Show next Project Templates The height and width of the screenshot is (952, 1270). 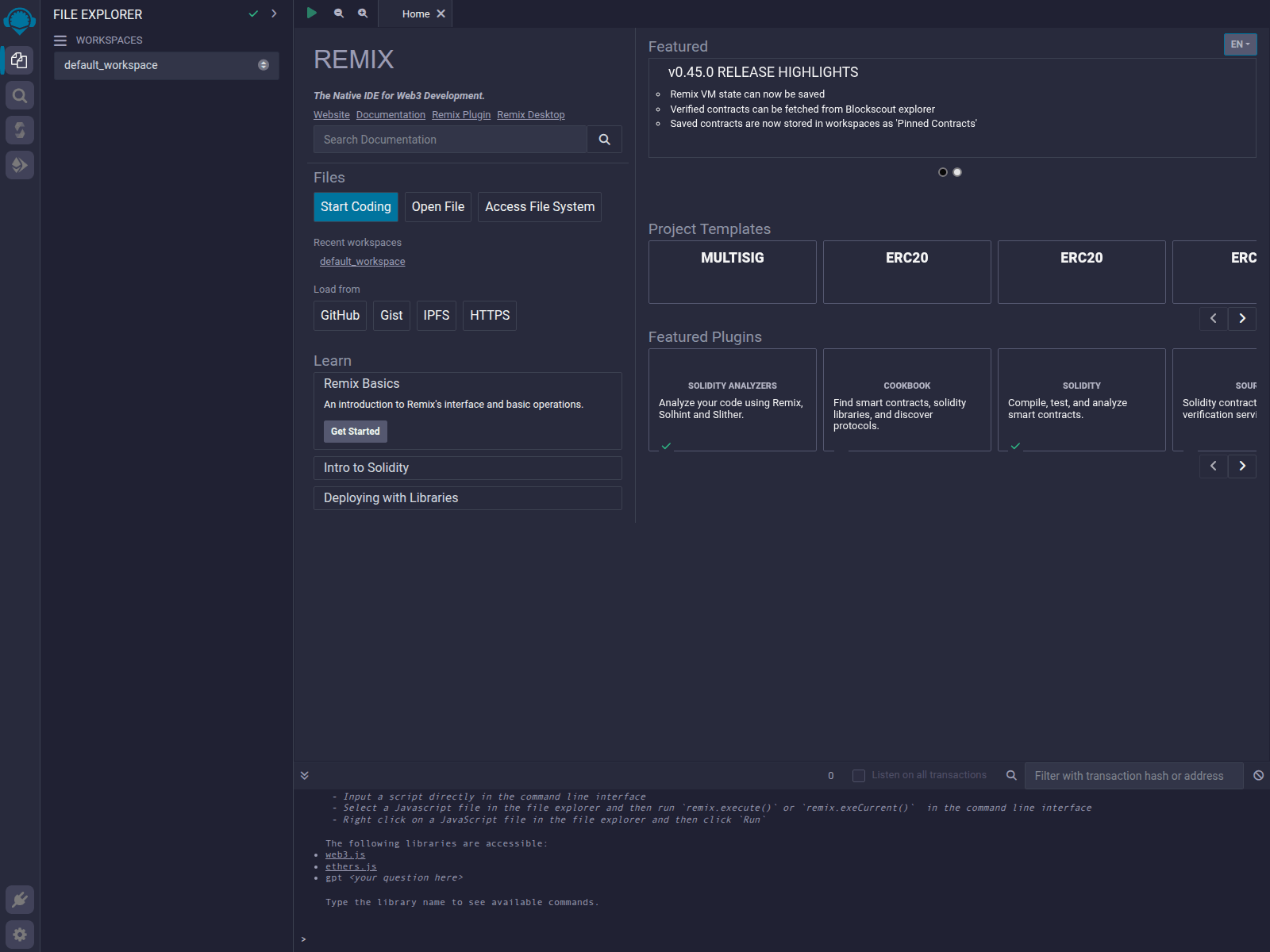click(x=1242, y=318)
